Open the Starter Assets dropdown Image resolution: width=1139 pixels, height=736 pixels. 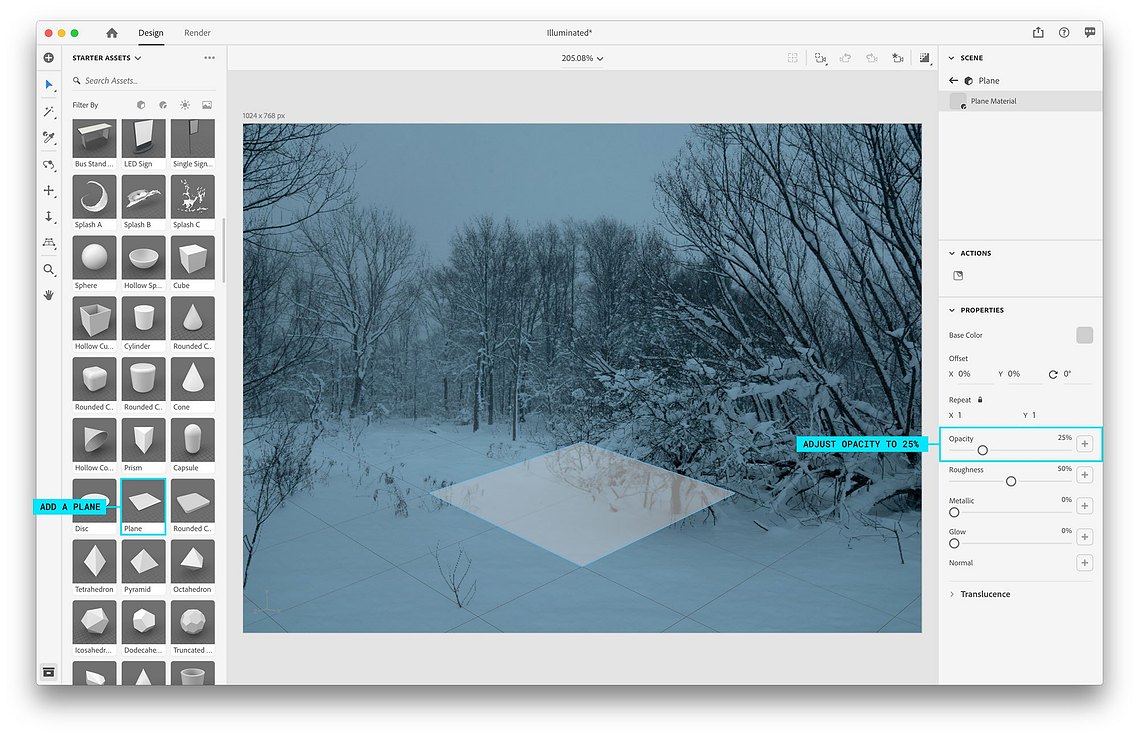[x=107, y=57]
